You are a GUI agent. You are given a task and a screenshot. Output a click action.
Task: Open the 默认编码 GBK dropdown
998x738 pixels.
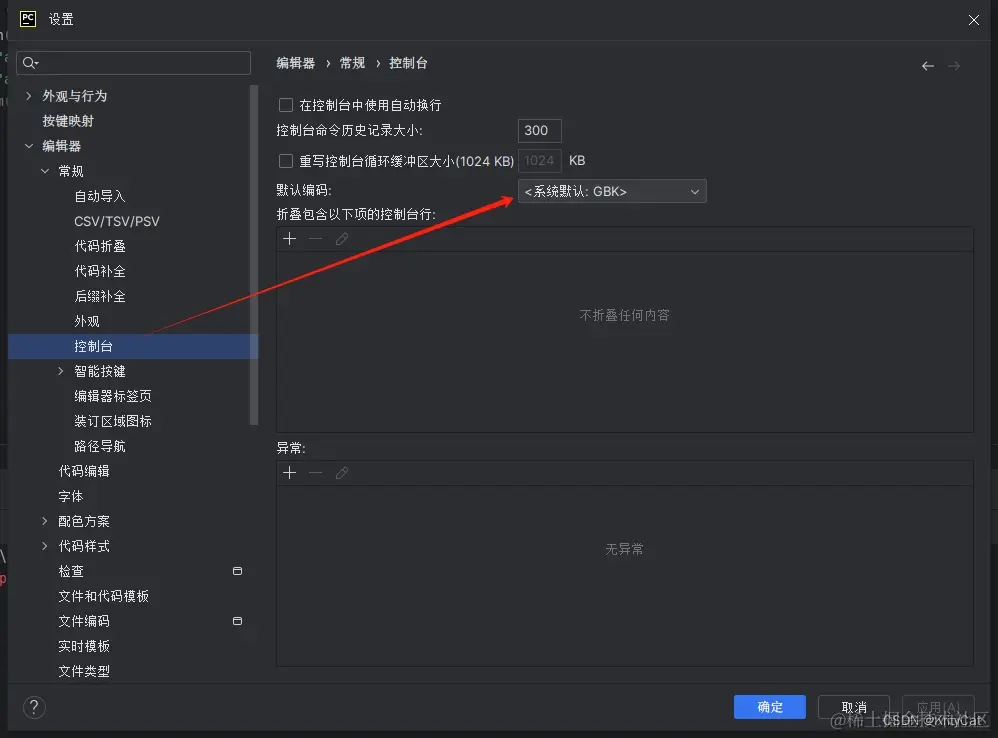(611, 190)
